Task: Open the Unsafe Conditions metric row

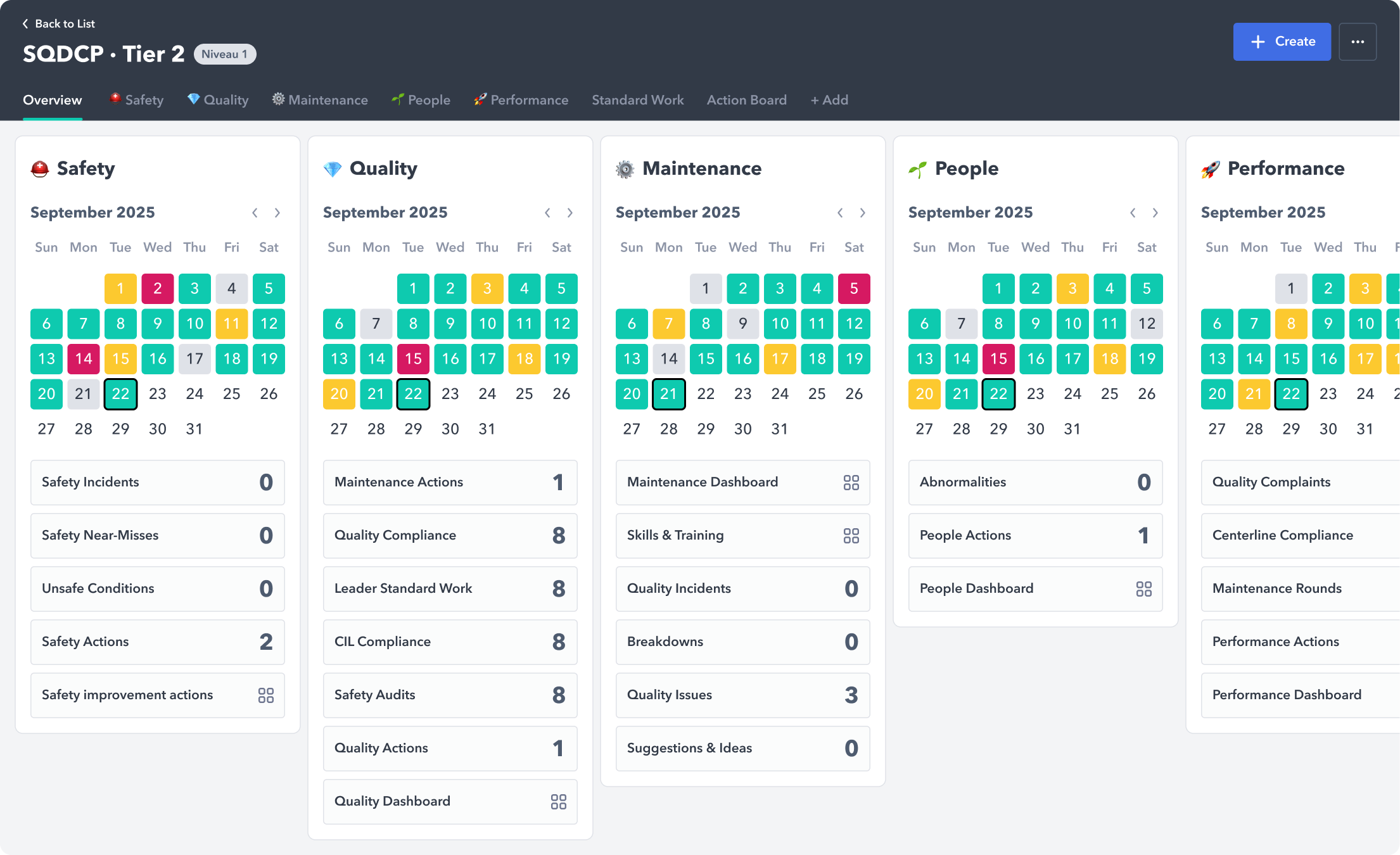Action: 158,589
